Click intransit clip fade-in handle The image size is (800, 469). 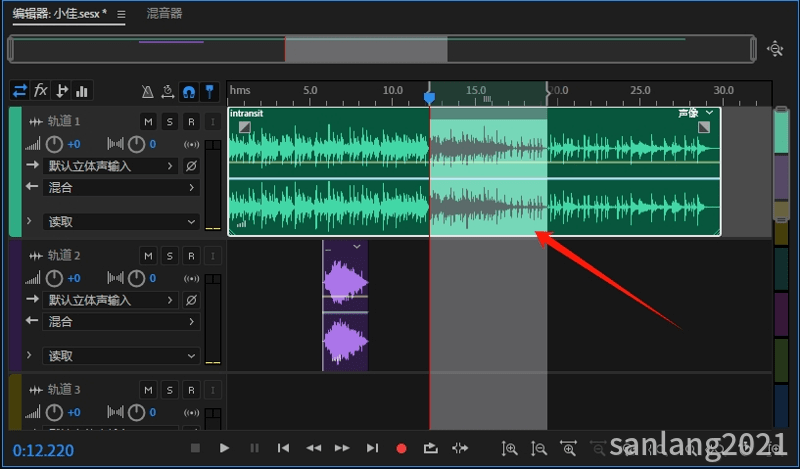pos(245,127)
